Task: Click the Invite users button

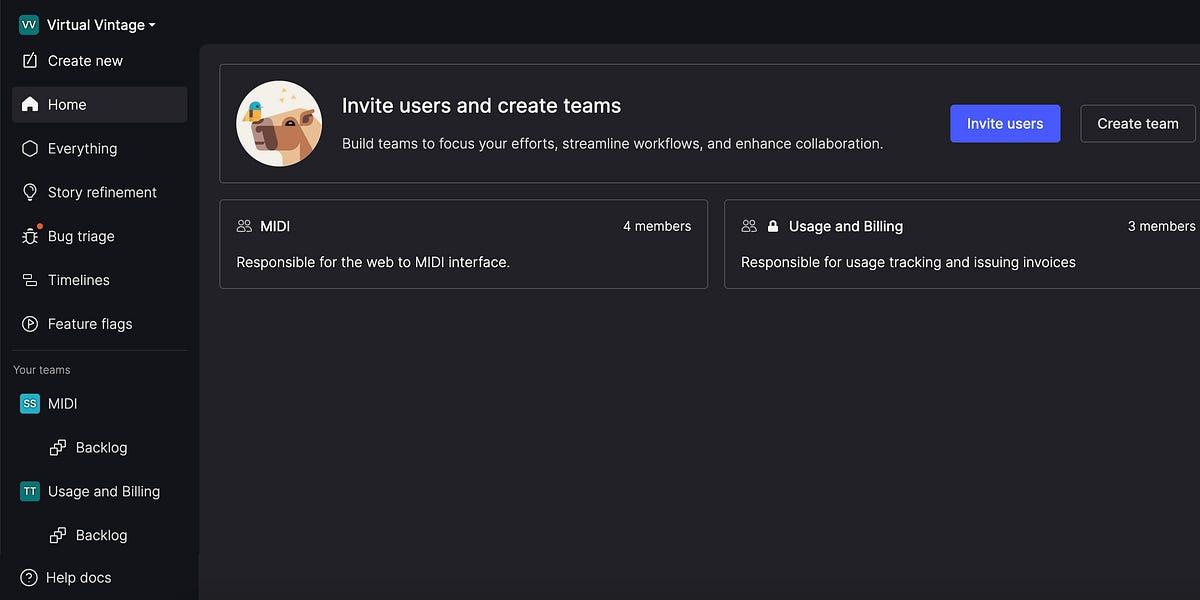Action: (1005, 124)
